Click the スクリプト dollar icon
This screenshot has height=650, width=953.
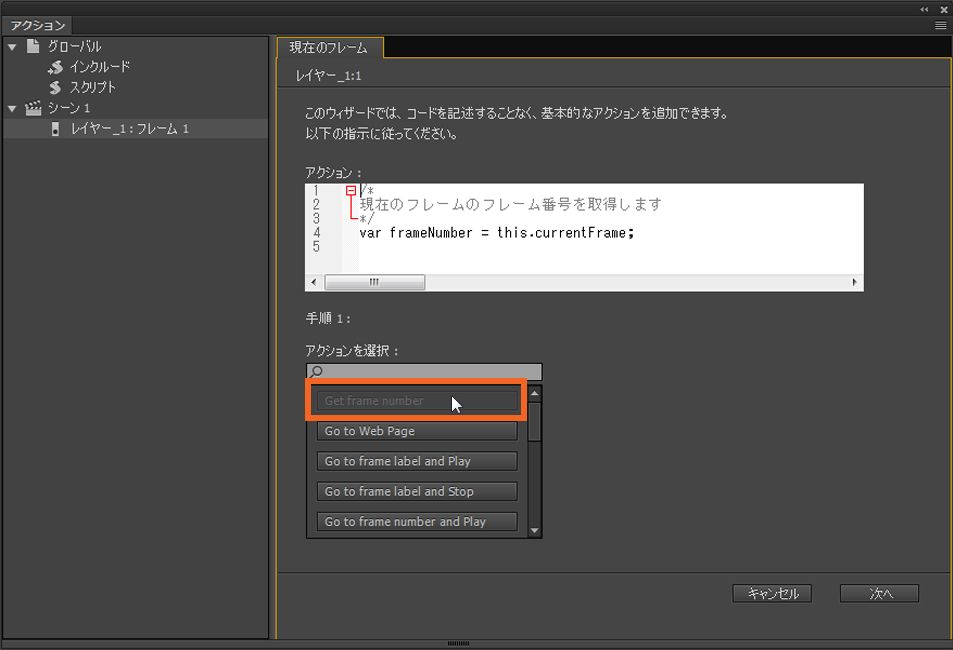[55, 88]
